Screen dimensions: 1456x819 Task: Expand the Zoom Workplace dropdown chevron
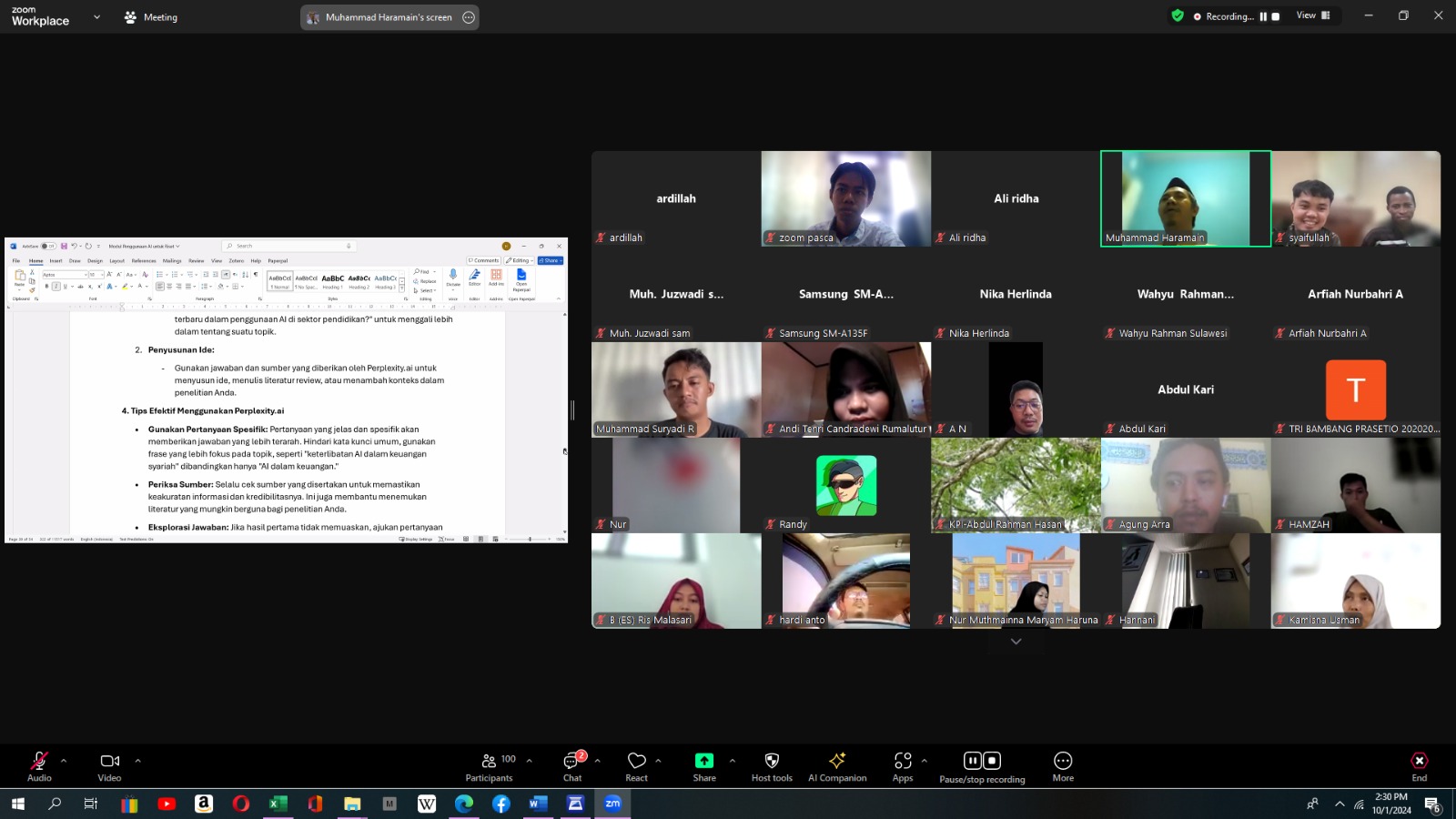pyautogui.click(x=96, y=17)
